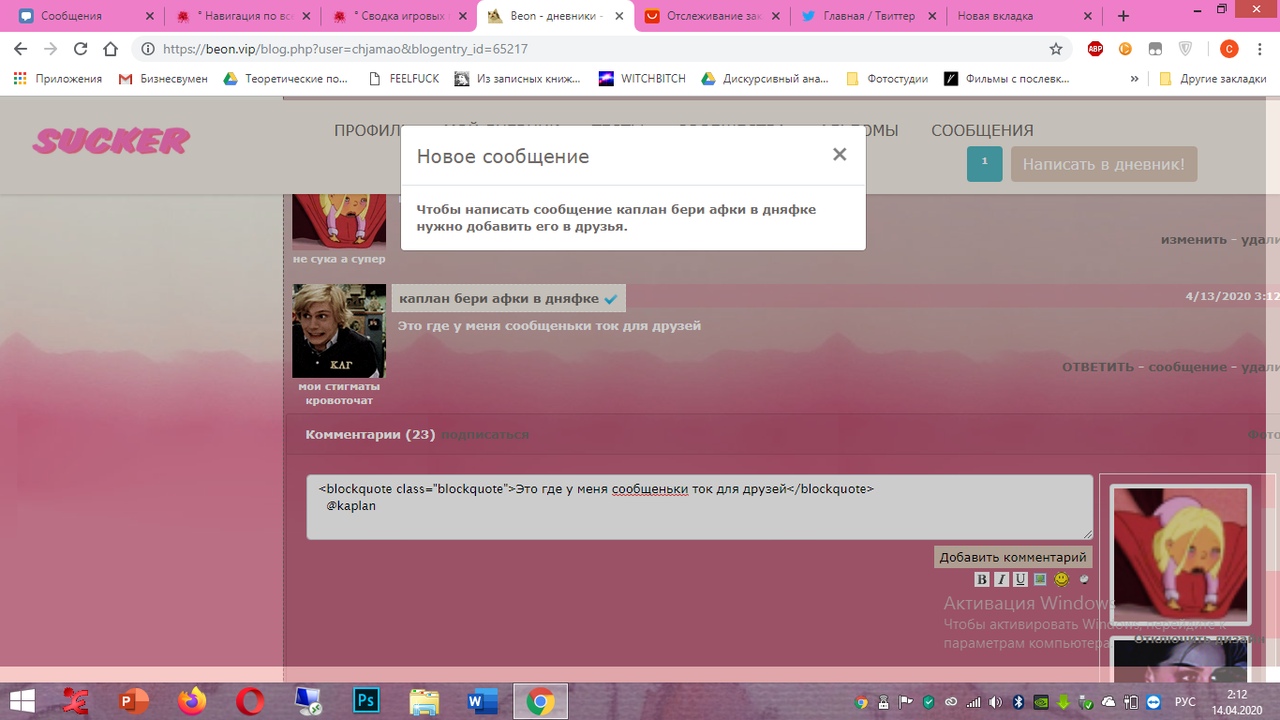Screen dimensions: 1280x720
Task: Open the Chrome three-dot menu
Action: [1261, 48]
